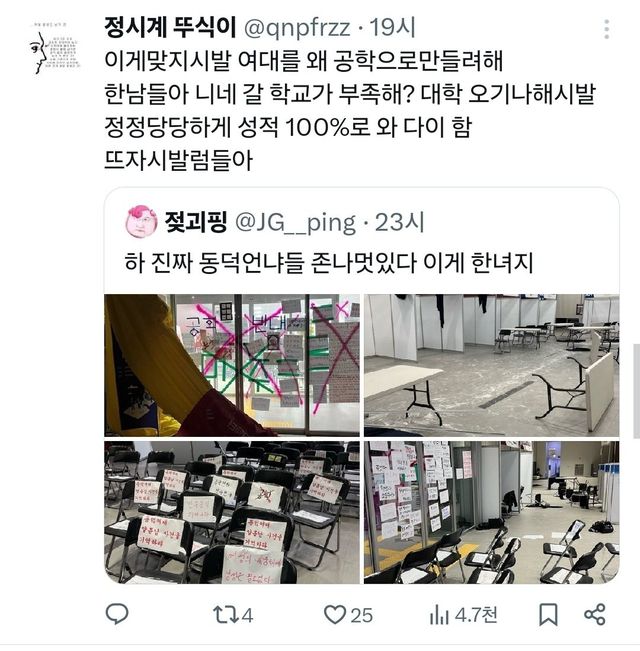The height and width of the screenshot is (651, 640).
Task: Like the tweet with heart icon
Action: coord(335,614)
